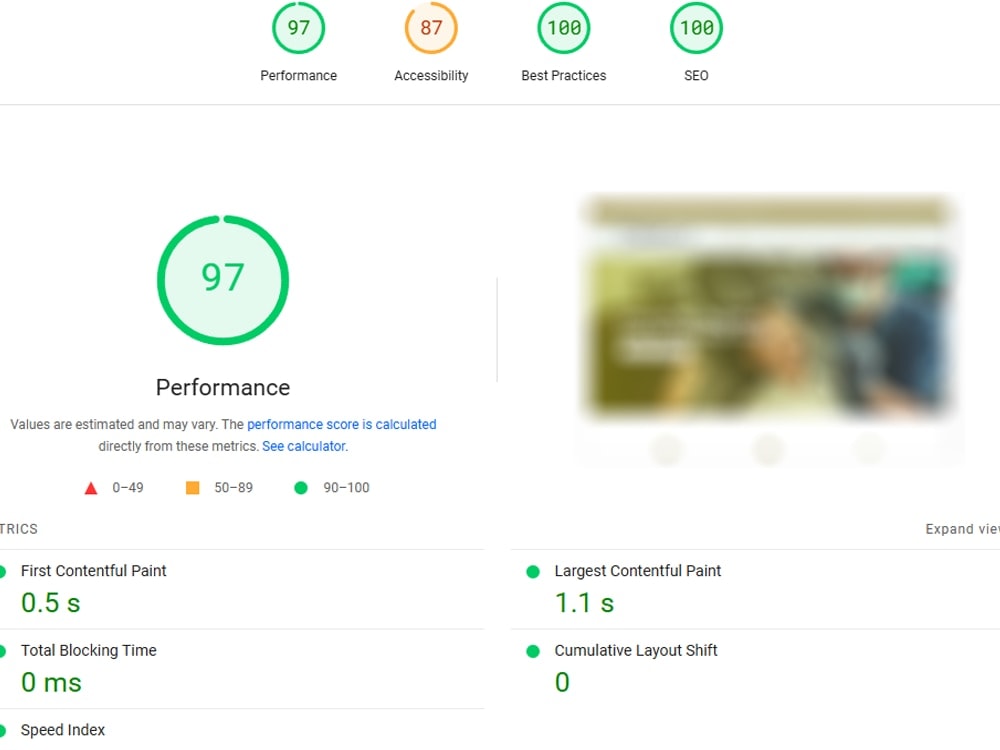This screenshot has width=1000, height=750.
Task: Open the 'See calculator' link
Action: point(304,446)
